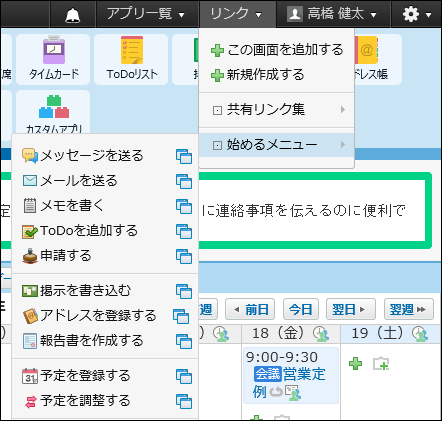This screenshot has height=421, width=442.
Task: Open 予定を登録する in a new window
Action: pyautogui.click(x=184, y=376)
